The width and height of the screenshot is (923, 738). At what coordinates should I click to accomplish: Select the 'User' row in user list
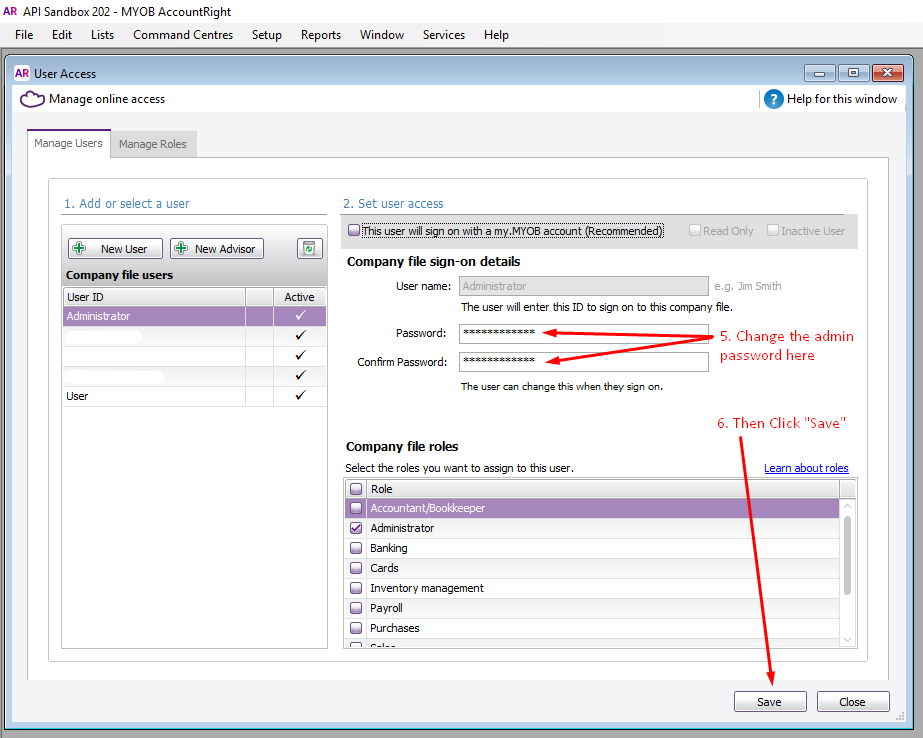coord(194,396)
